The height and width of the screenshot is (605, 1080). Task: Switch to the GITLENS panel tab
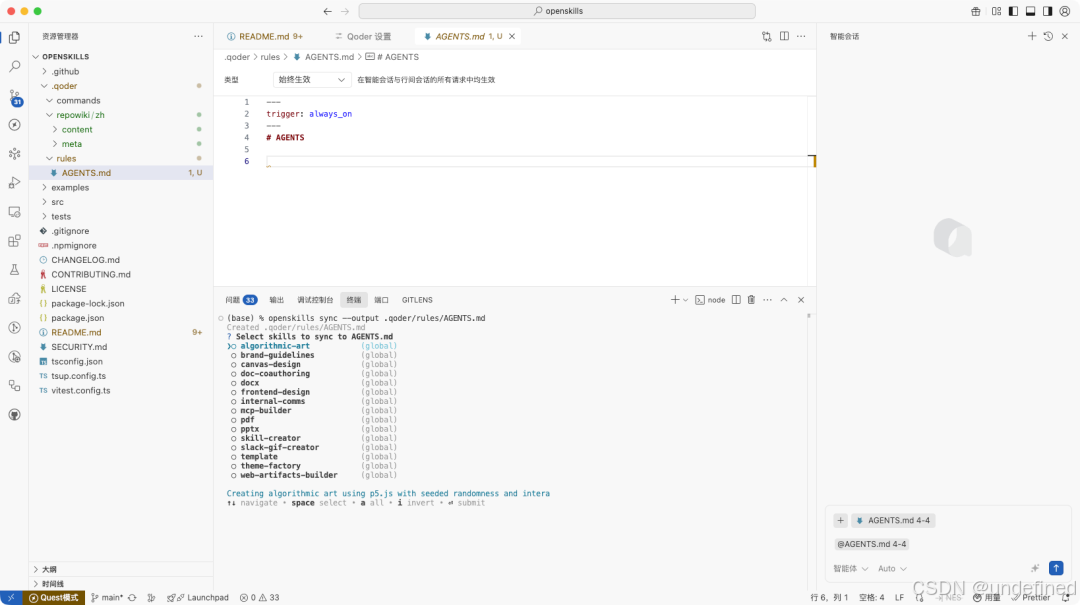point(417,300)
